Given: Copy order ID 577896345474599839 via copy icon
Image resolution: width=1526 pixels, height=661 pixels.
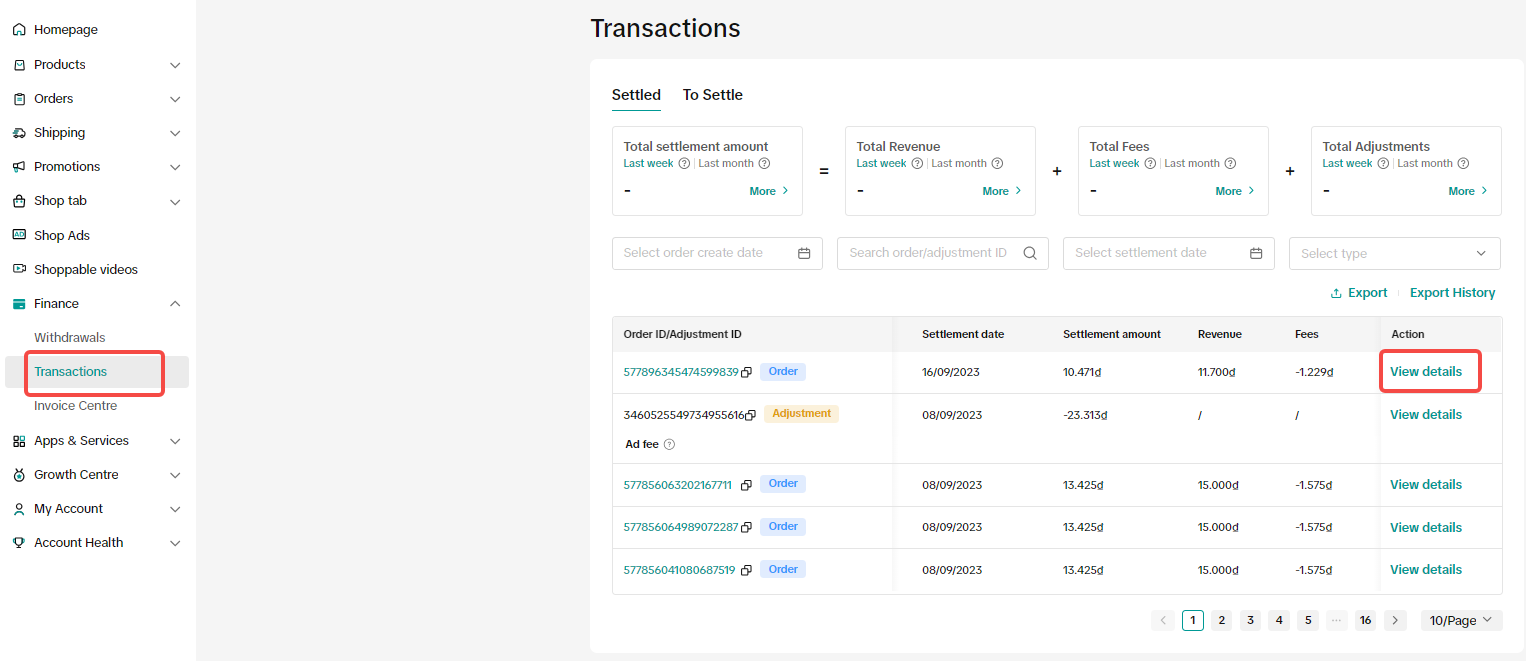Looking at the screenshot, I should pyautogui.click(x=746, y=372).
